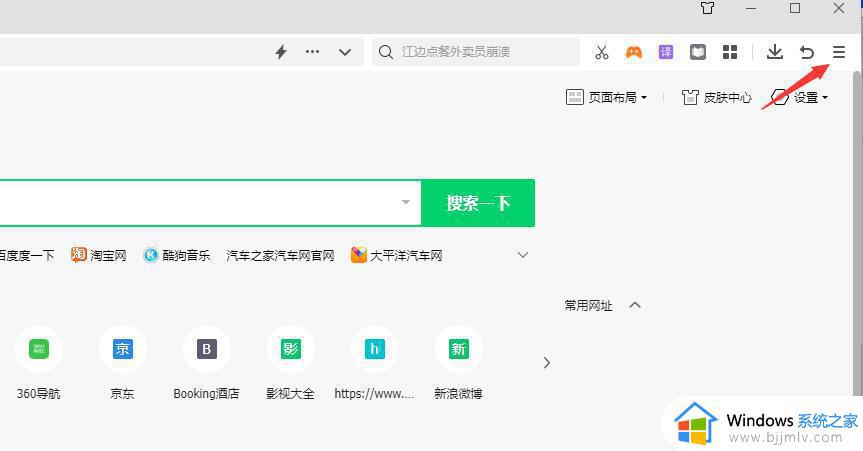Click the undo closed tab icon

click(807, 52)
